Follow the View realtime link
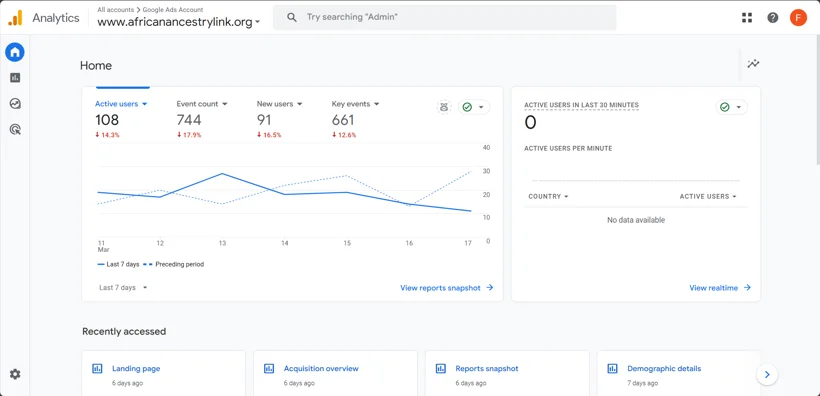Screen dimensions: 820x396 [720, 288]
